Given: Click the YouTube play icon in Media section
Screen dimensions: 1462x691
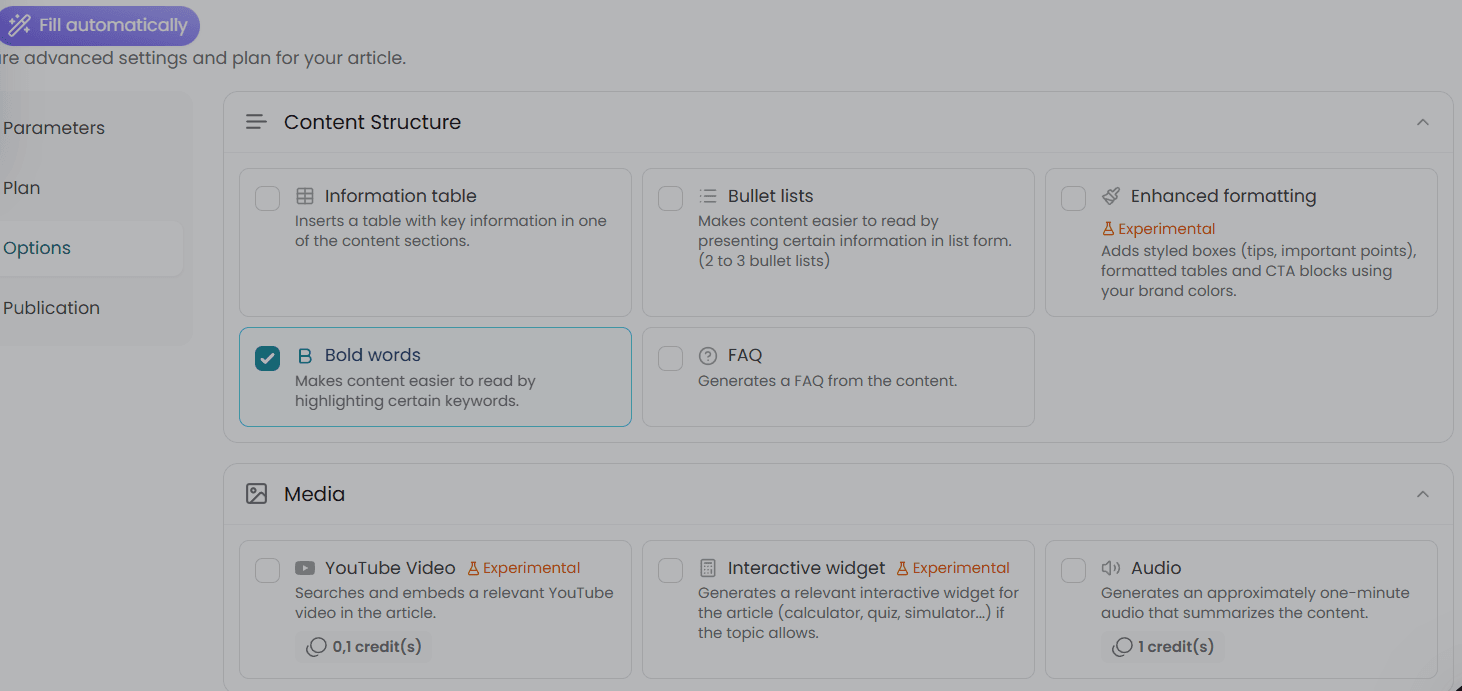Looking at the screenshot, I should 304,567.
